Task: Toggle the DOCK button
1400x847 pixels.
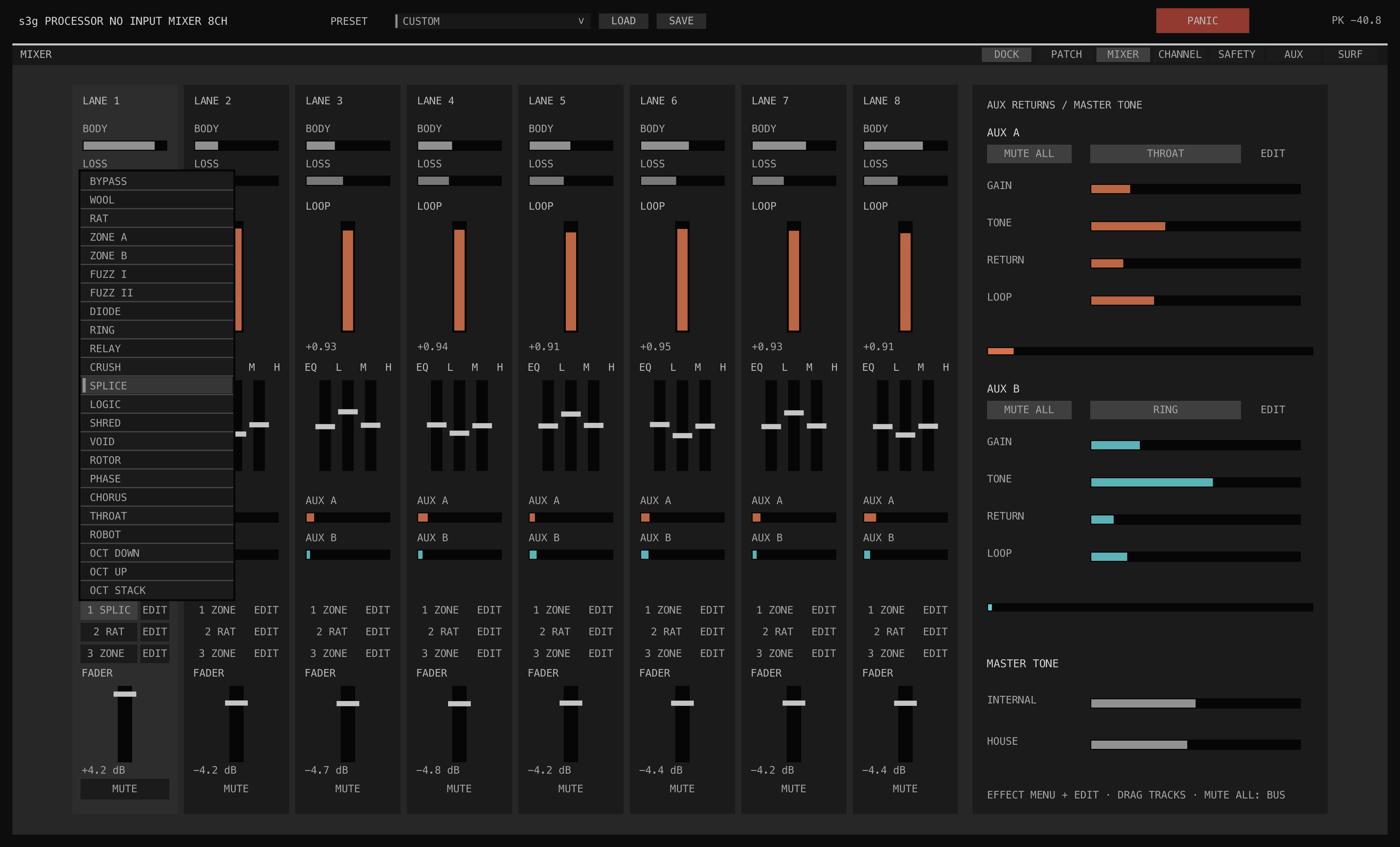Action: click(x=1006, y=54)
